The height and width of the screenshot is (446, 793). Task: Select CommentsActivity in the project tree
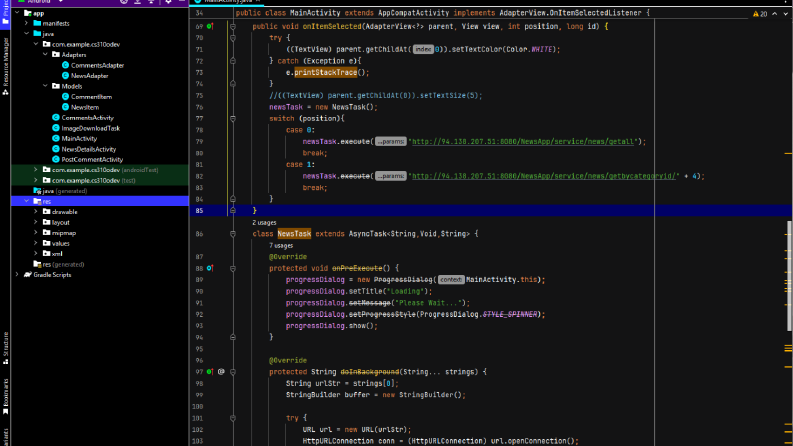coord(87,117)
